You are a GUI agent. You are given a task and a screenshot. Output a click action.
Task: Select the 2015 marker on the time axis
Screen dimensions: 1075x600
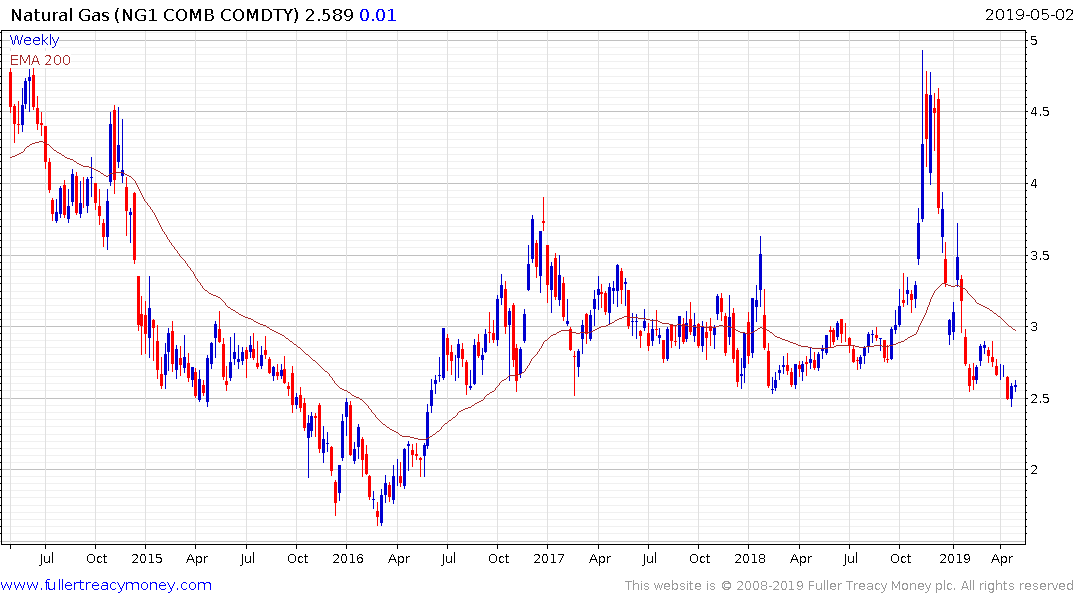[x=147, y=558]
